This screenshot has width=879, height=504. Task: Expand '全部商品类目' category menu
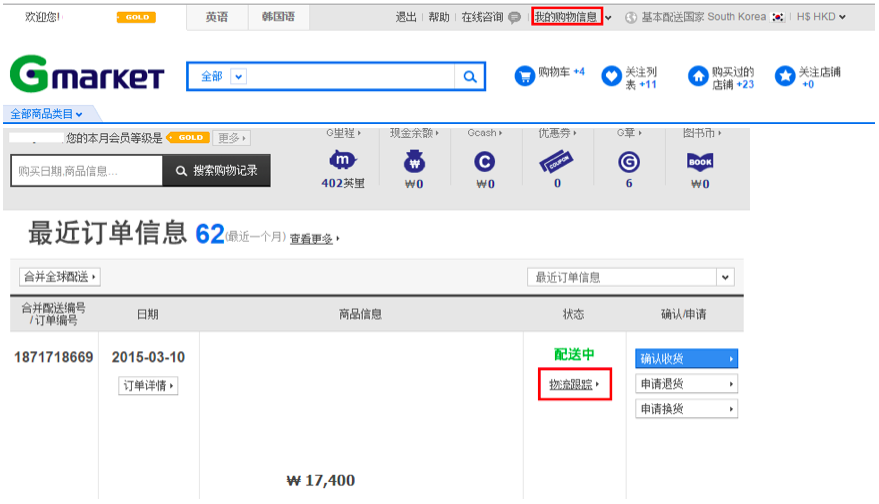[x=46, y=114]
